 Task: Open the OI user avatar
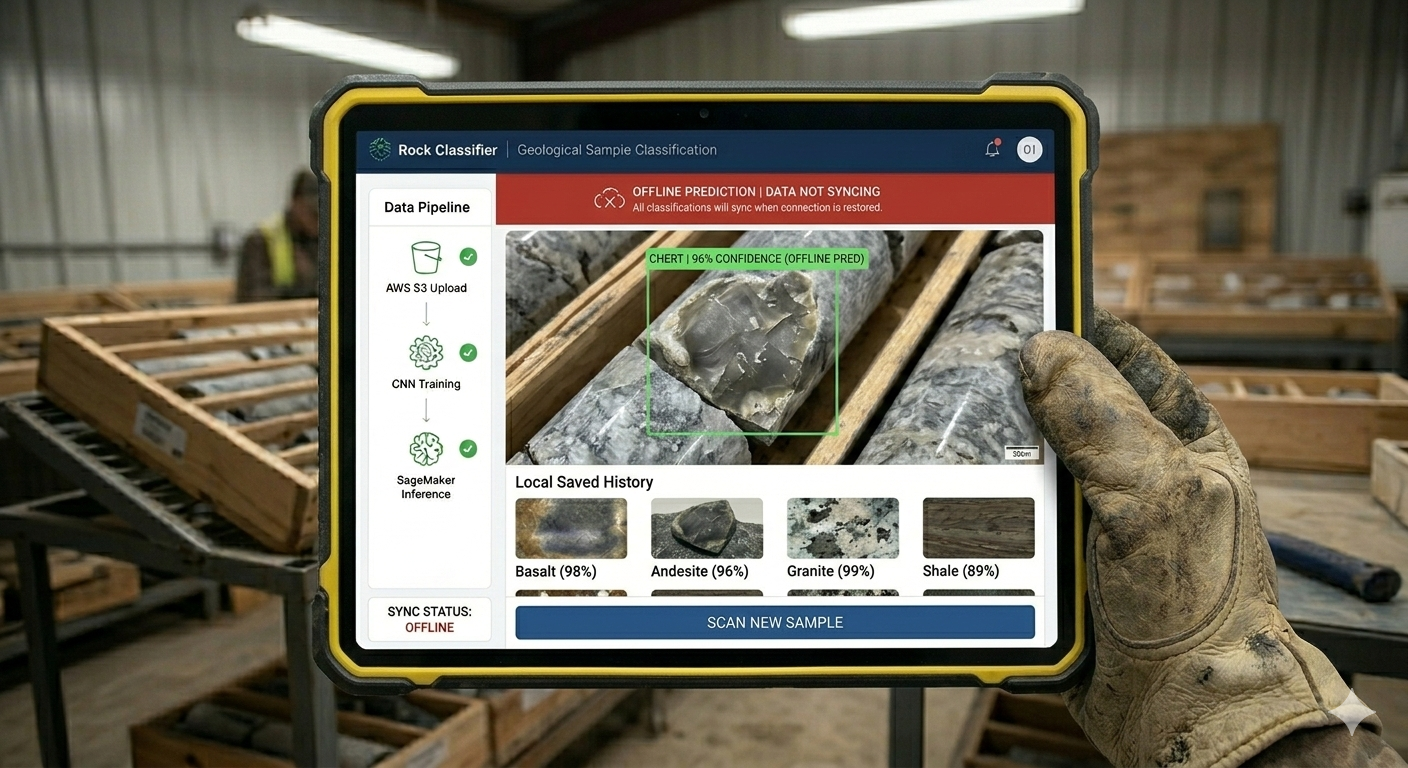(x=1029, y=148)
